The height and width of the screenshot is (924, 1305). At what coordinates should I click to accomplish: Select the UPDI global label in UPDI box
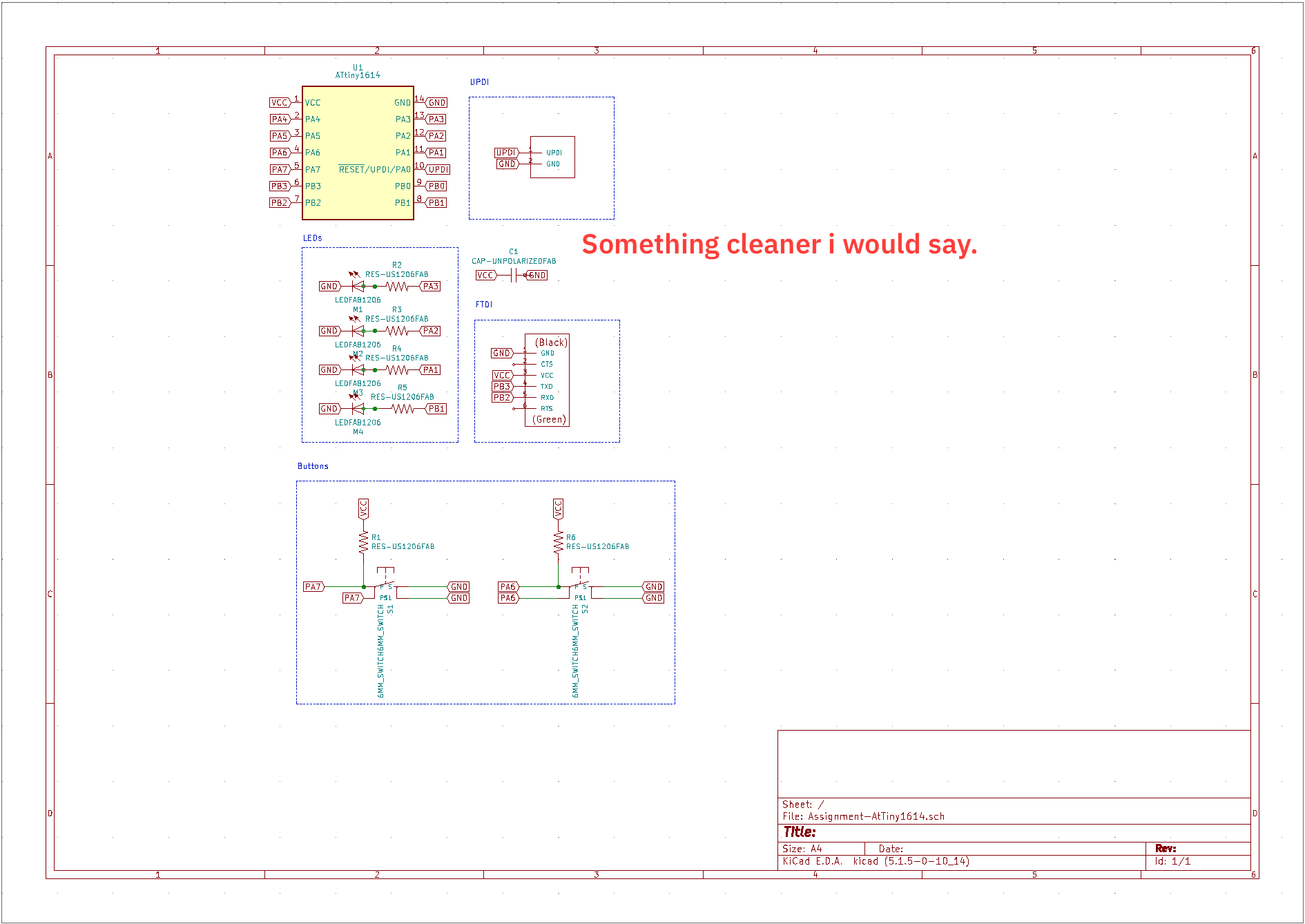click(506, 153)
